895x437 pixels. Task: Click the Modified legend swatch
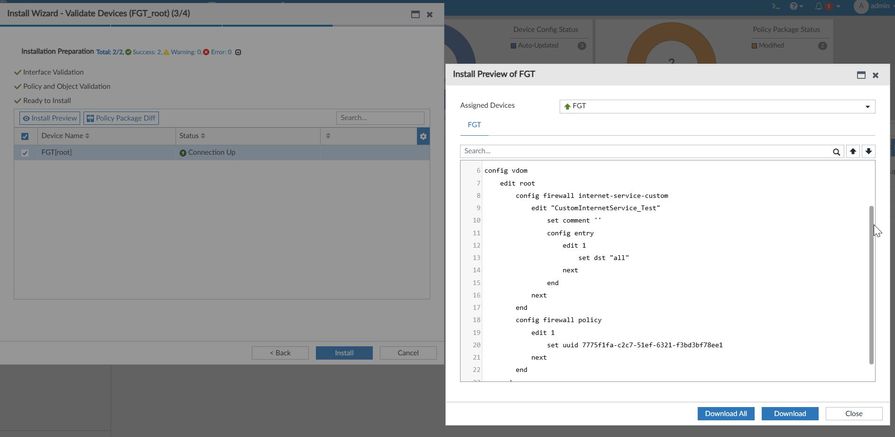(754, 46)
